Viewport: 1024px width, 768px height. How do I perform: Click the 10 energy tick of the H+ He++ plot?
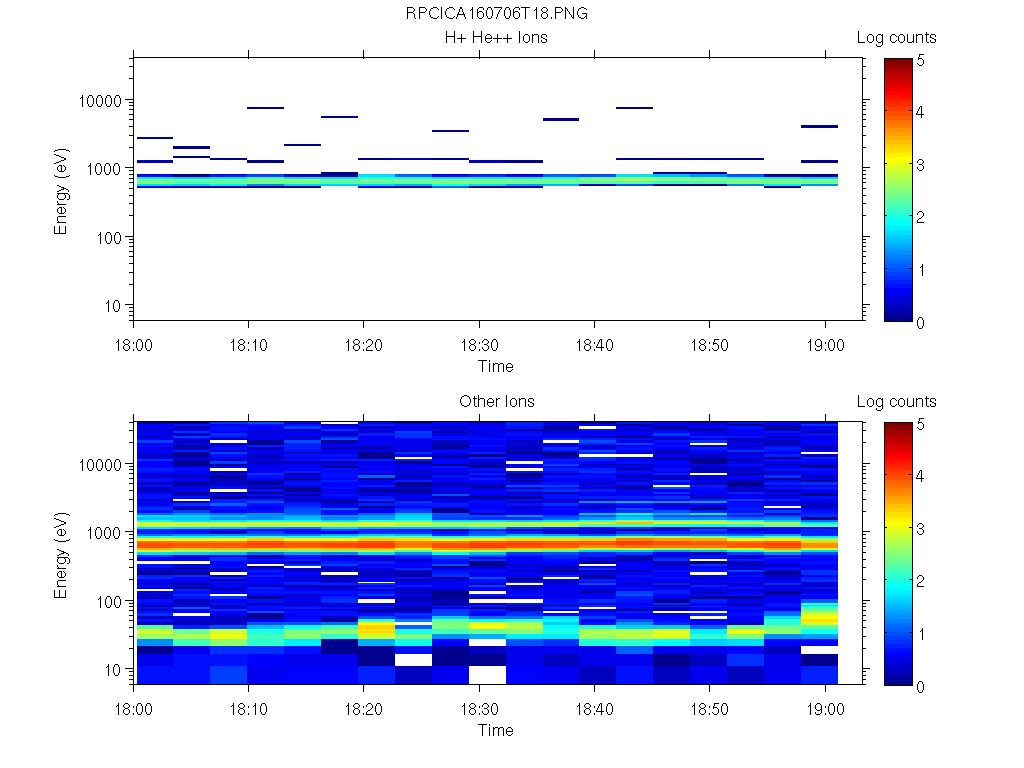pyautogui.click(x=113, y=306)
